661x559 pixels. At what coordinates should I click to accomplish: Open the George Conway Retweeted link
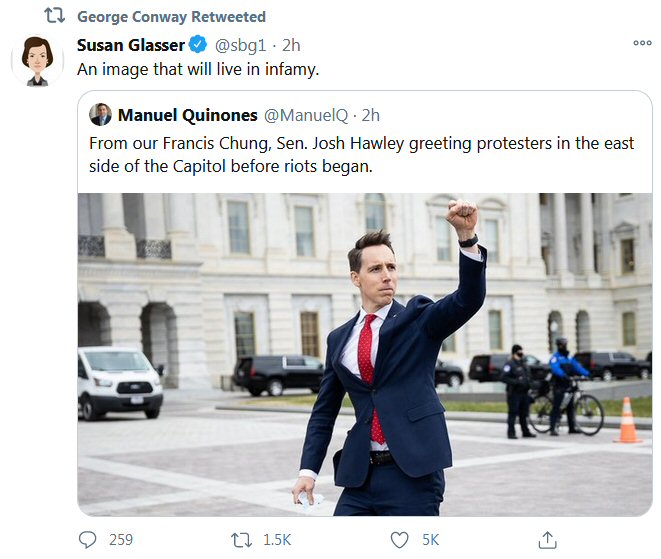pos(171,17)
